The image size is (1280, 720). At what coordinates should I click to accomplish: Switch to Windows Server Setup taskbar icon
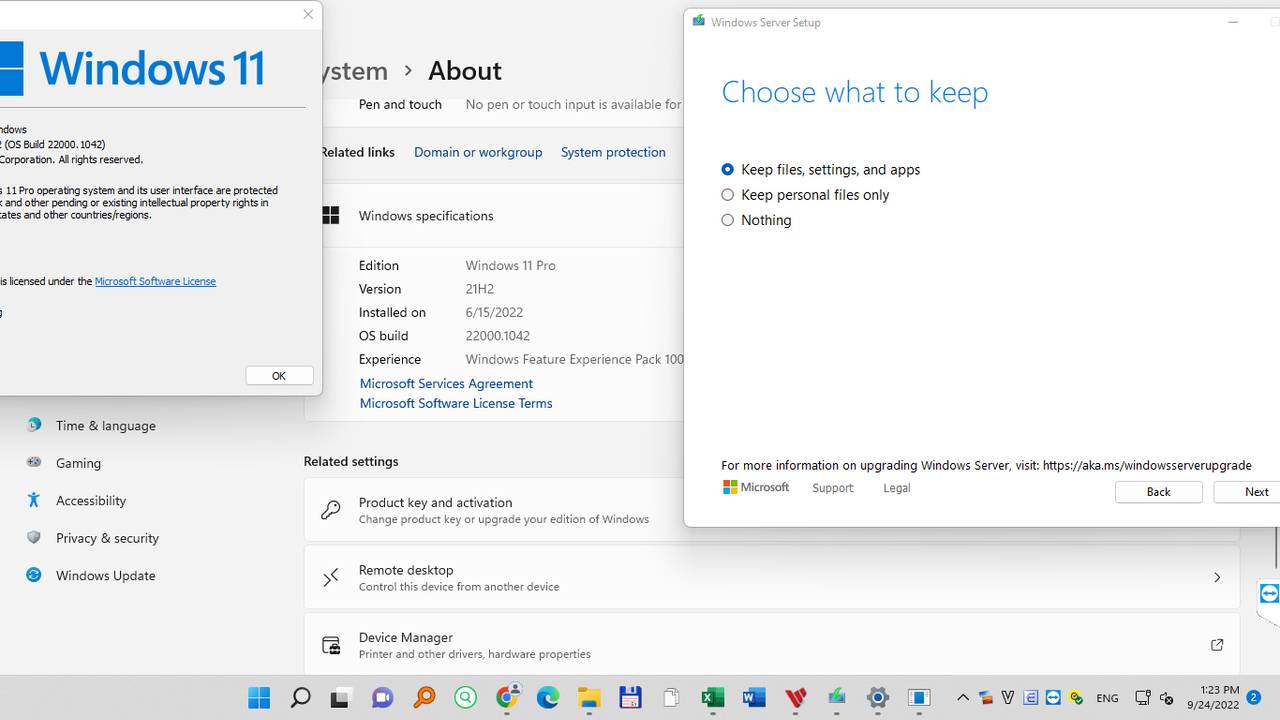(x=837, y=697)
